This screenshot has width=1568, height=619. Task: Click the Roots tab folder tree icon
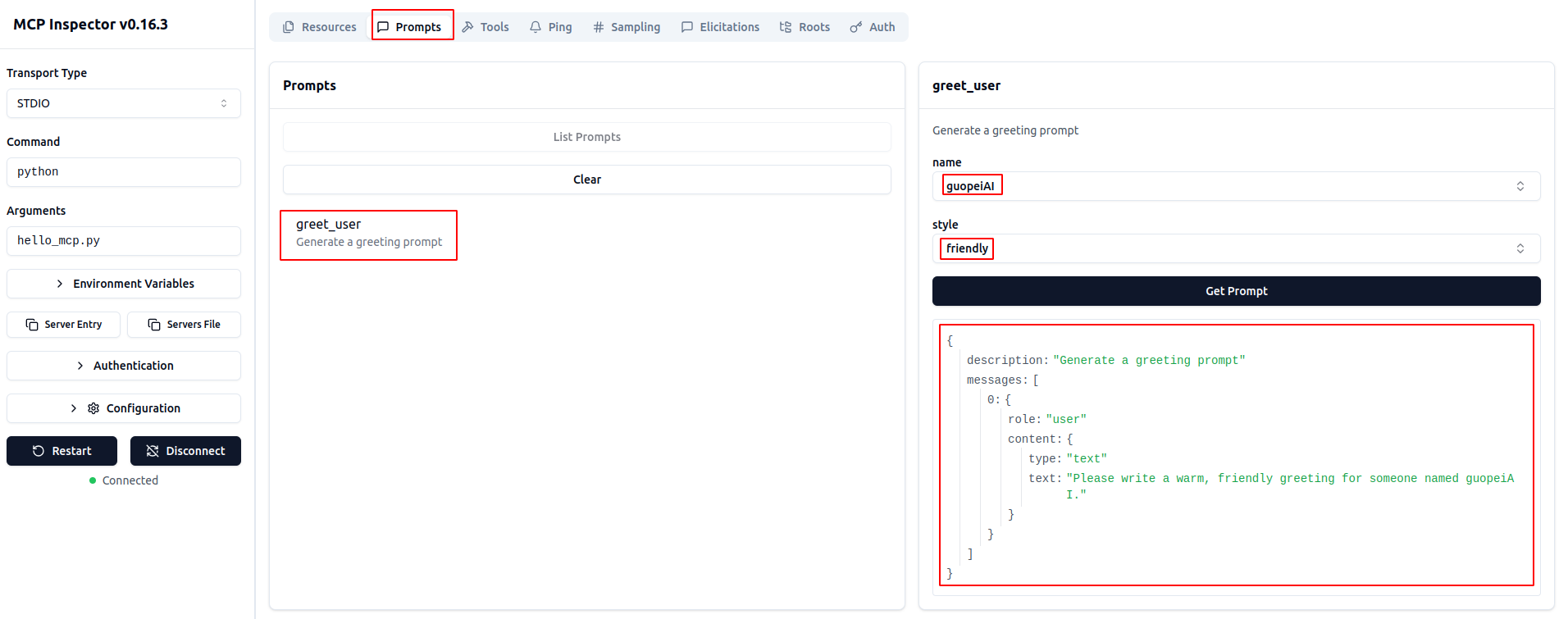pos(786,27)
